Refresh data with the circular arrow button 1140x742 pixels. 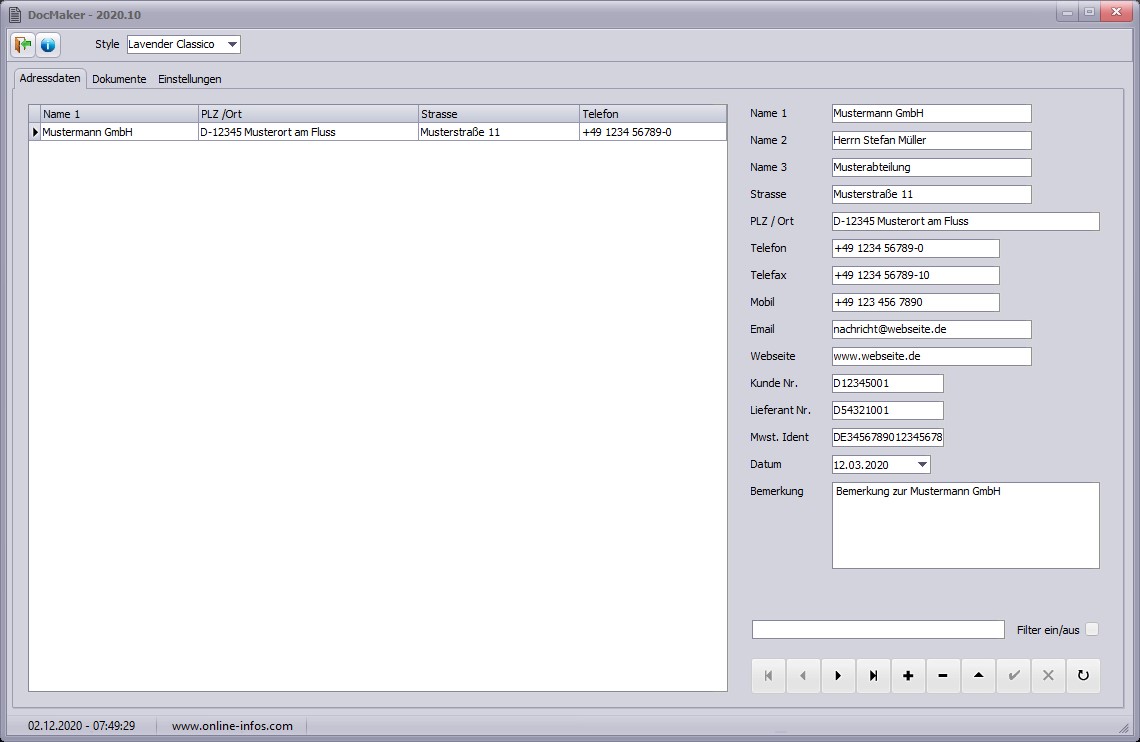(x=1083, y=676)
